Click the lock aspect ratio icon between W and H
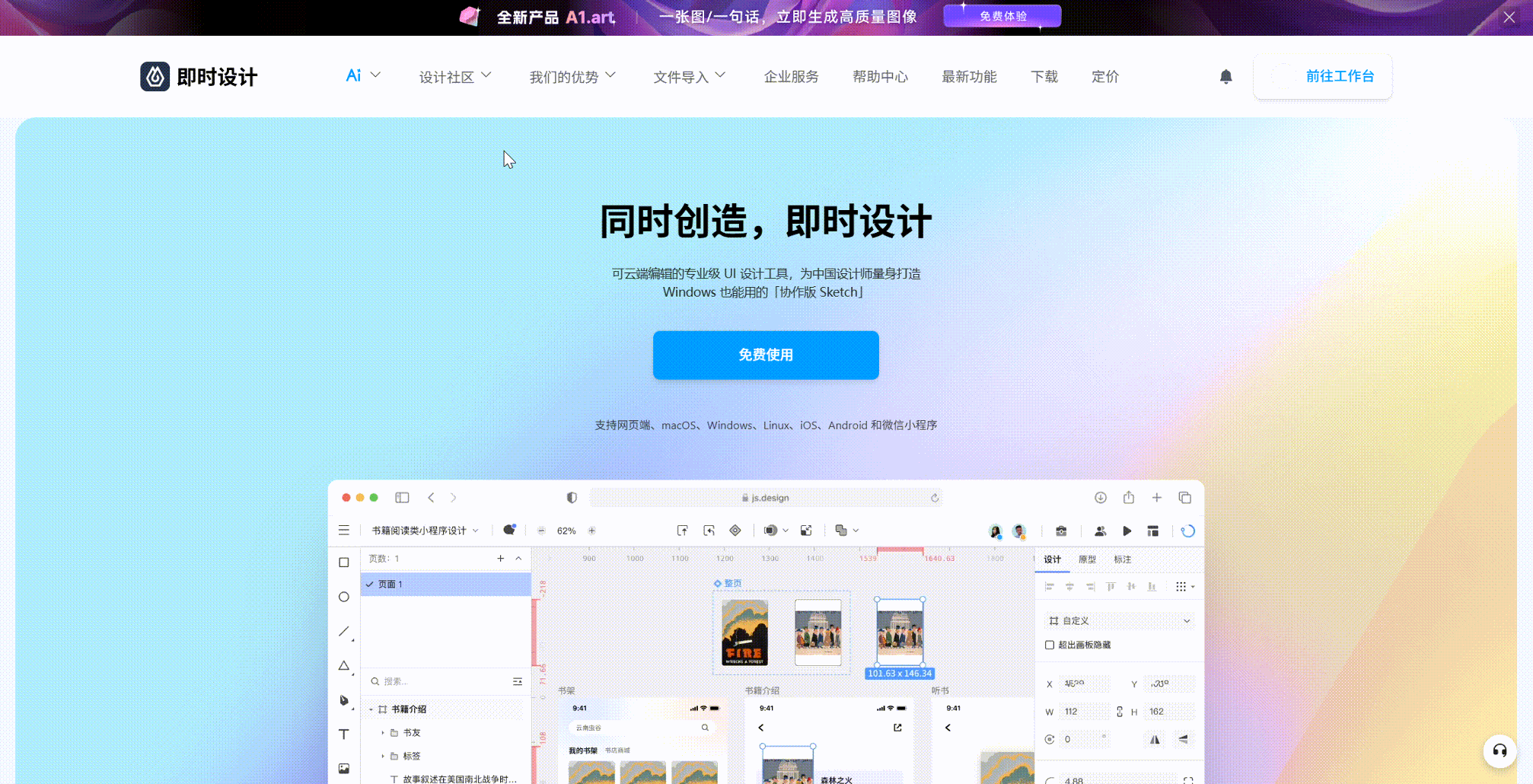Viewport: 1533px width, 784px height. point(1120,712)
